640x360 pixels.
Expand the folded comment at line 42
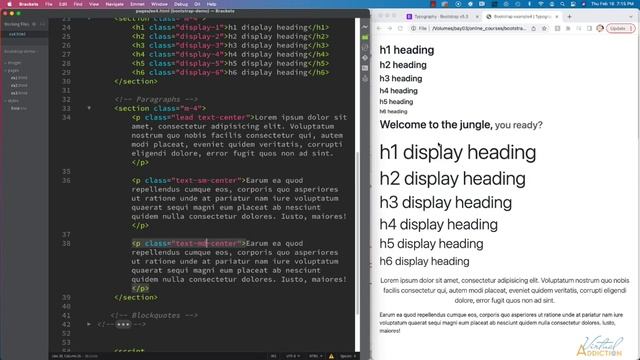(x=89, y=324)
